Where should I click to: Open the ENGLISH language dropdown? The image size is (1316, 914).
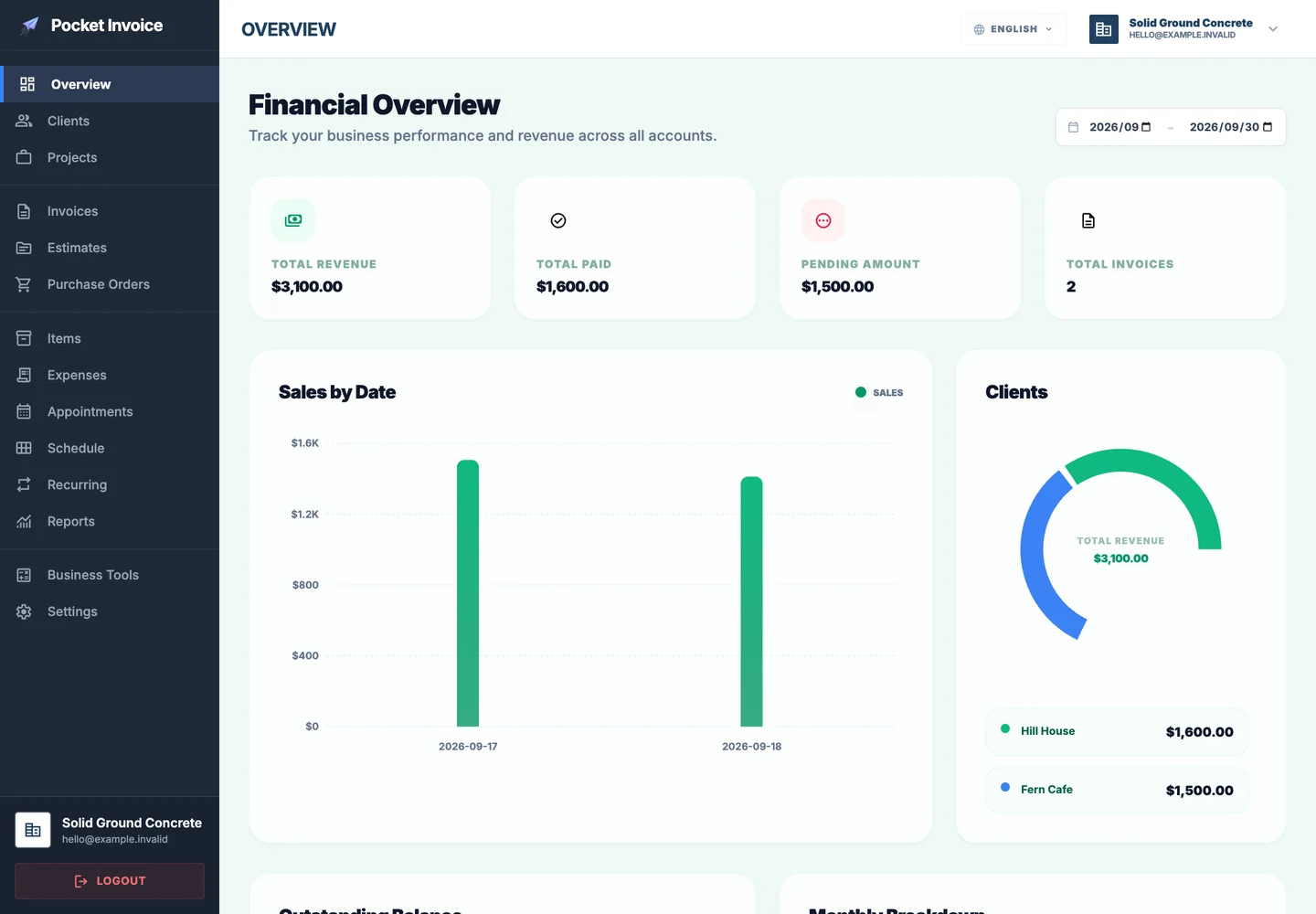pos(1014,29)
